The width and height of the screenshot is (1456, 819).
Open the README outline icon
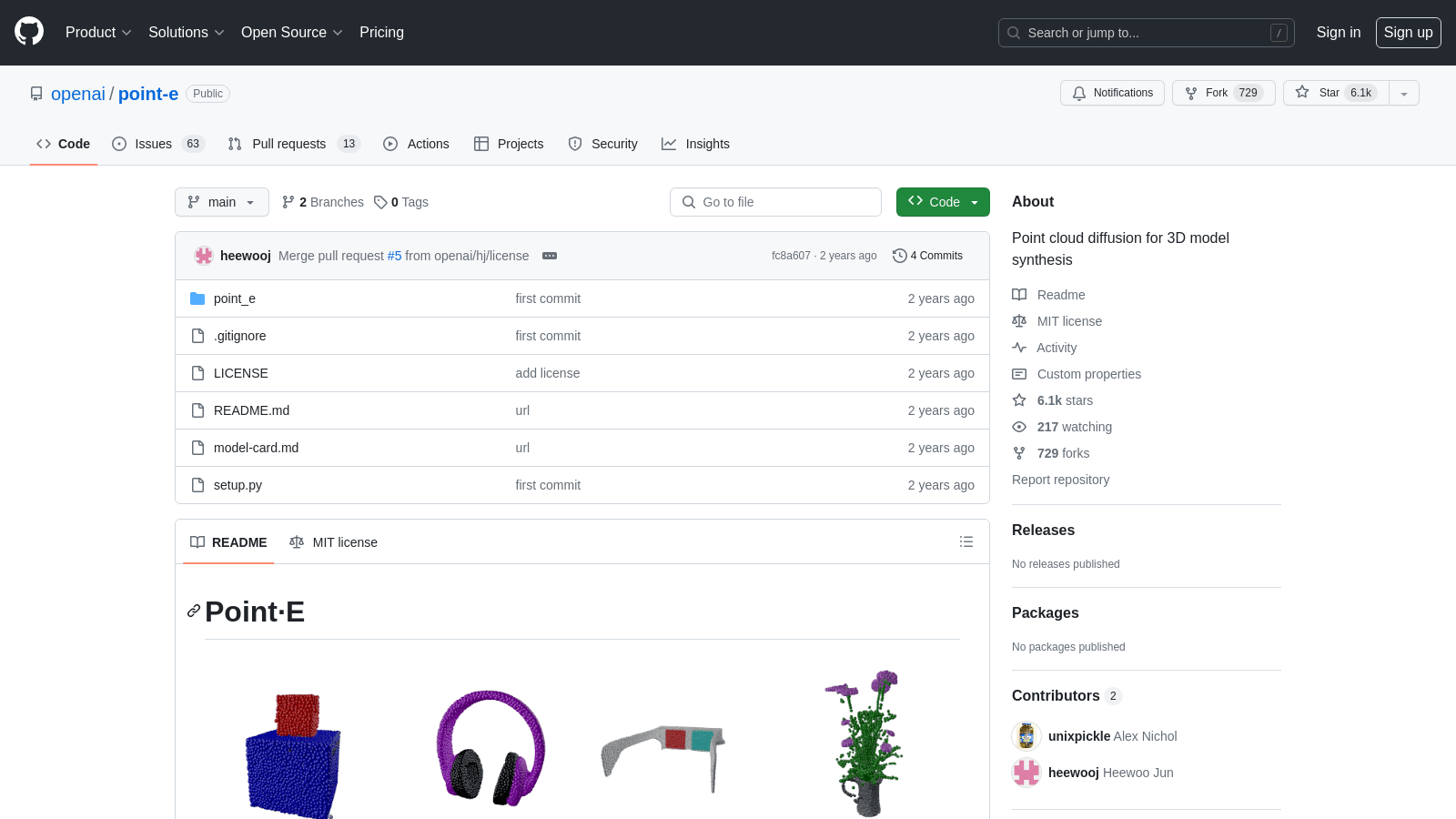[x=966, y=541]
